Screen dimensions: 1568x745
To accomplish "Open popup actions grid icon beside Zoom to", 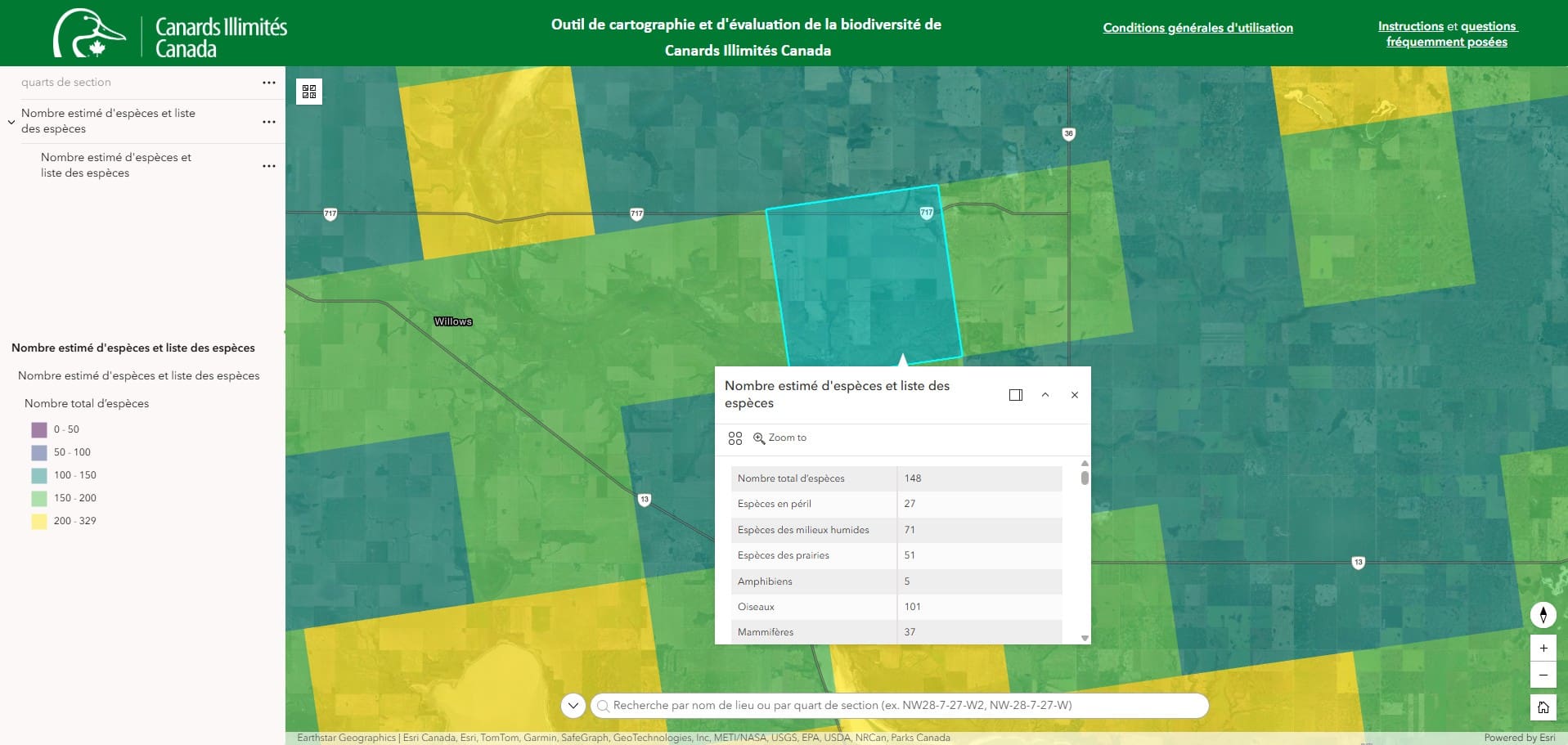I will tap(735, 438).
